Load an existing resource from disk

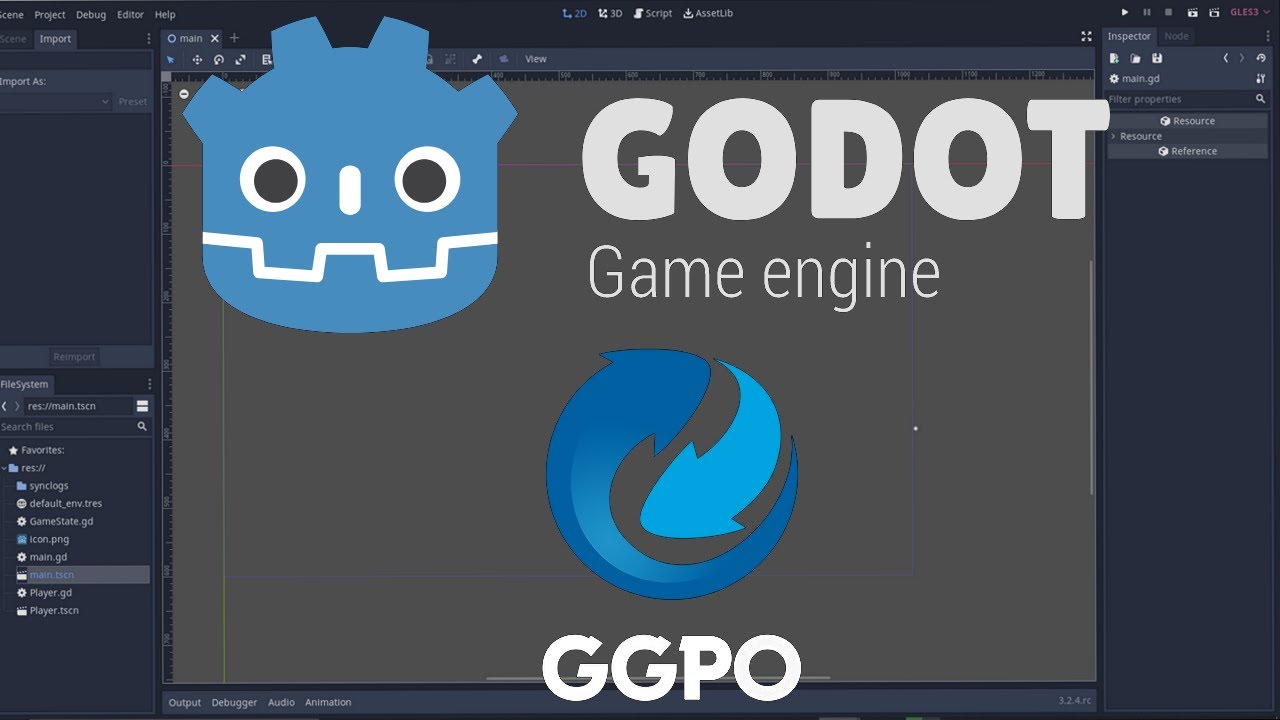[1135, 58]
